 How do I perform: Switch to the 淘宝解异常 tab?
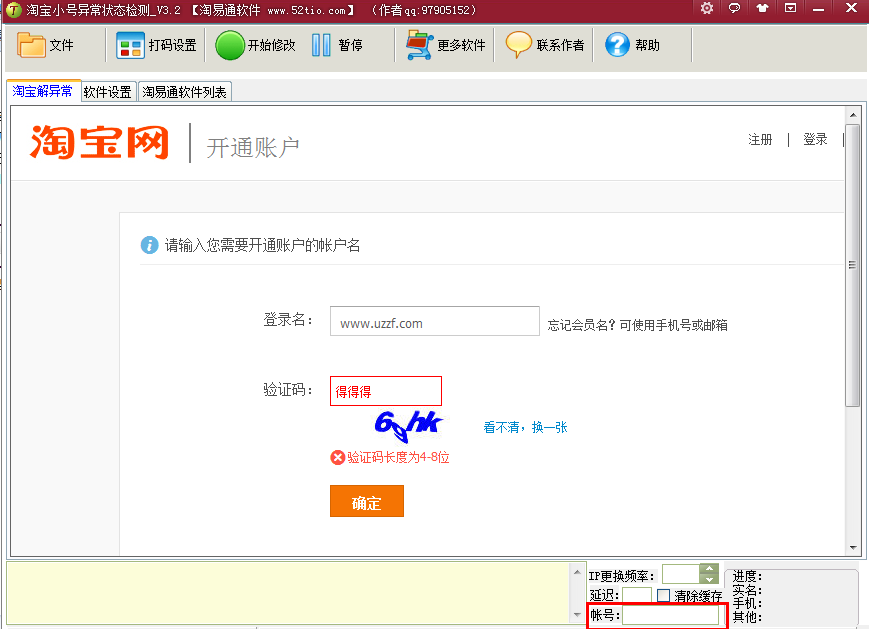point(43,91)
